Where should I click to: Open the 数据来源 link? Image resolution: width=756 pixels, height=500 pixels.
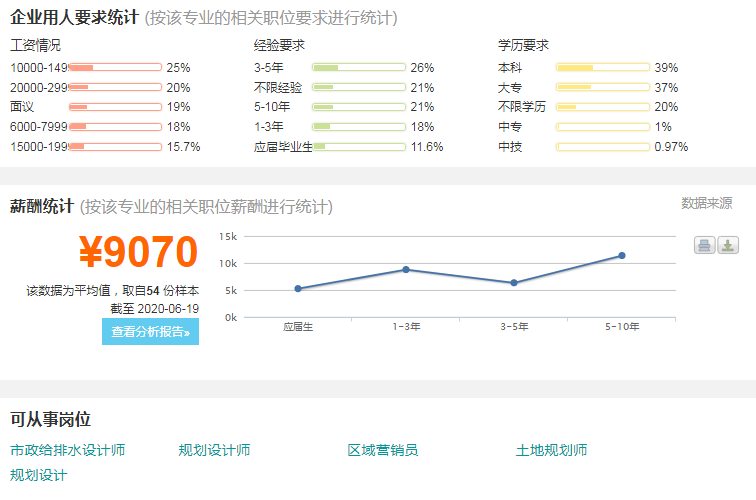pyautogui.click(x=706, y=203)
